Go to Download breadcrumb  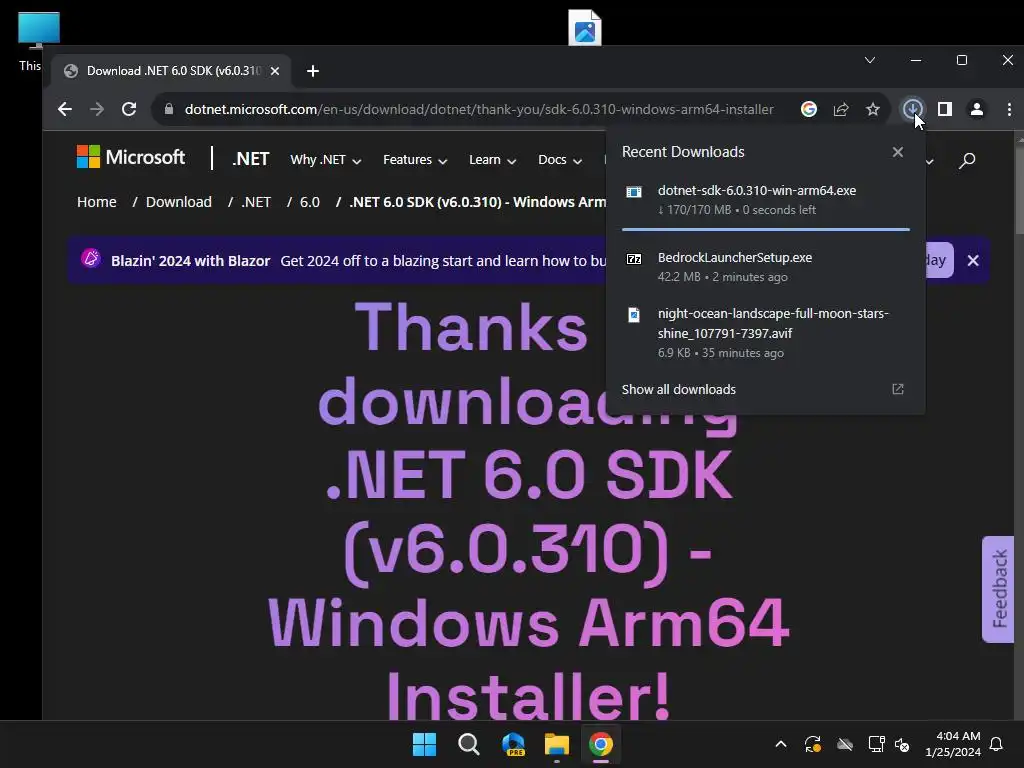pos(178,202)
